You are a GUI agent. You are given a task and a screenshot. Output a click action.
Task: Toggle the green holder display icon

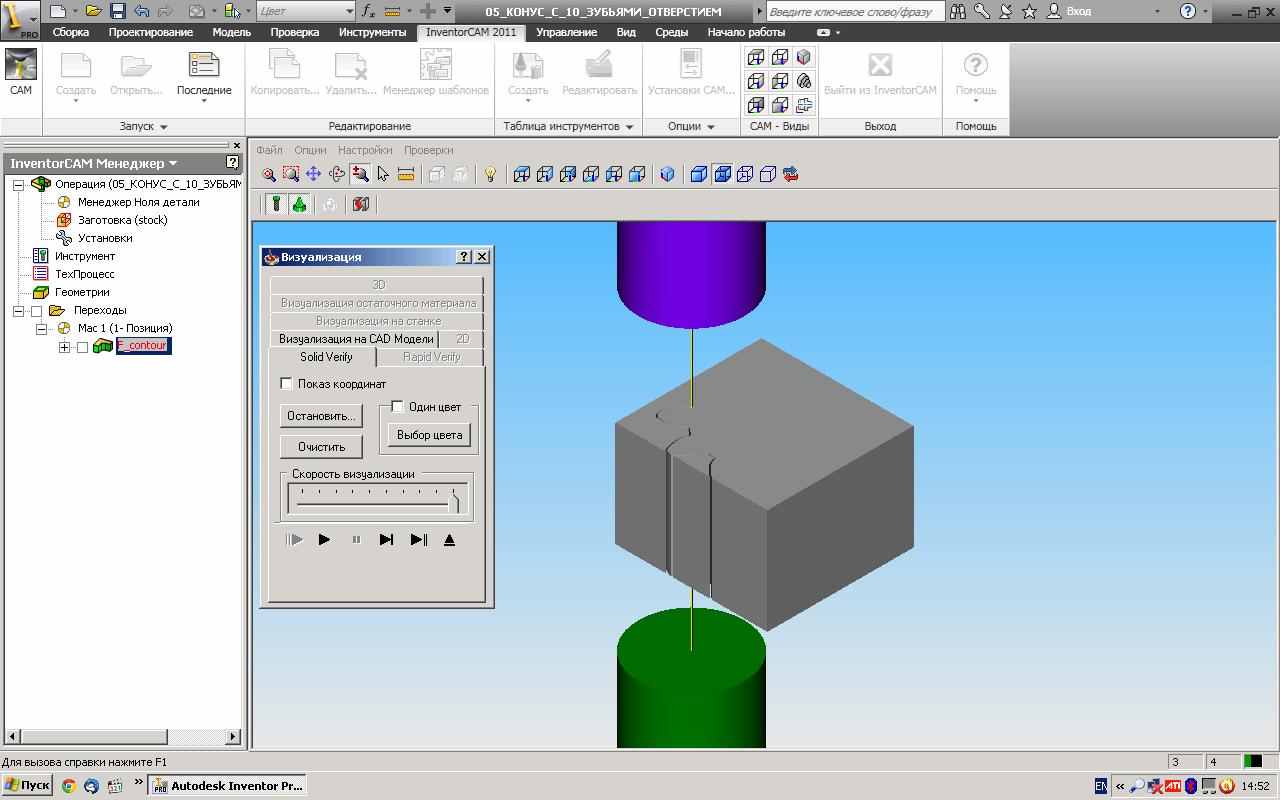(x=299, y=204)
